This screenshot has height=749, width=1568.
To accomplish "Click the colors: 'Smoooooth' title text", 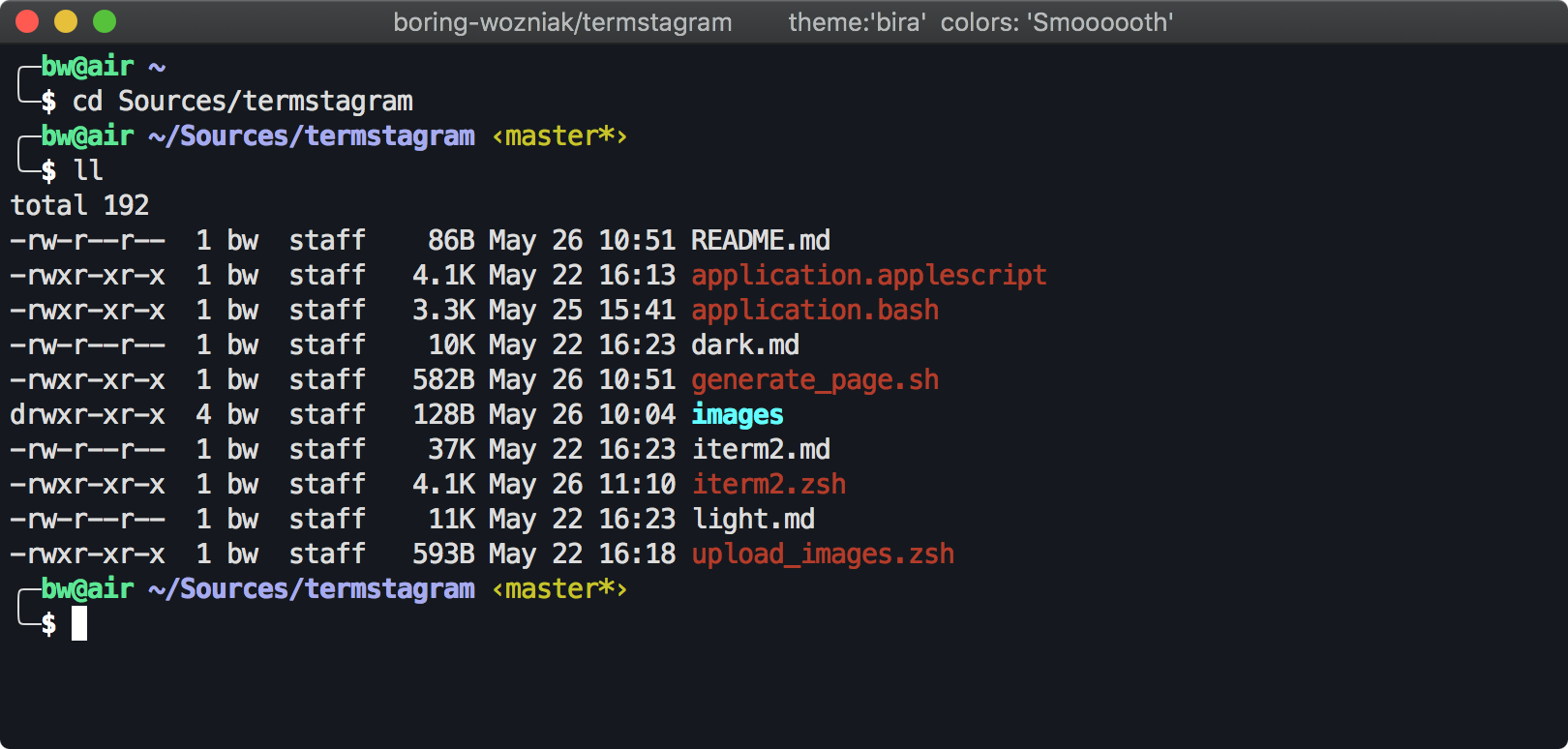I will point(1056,22).
